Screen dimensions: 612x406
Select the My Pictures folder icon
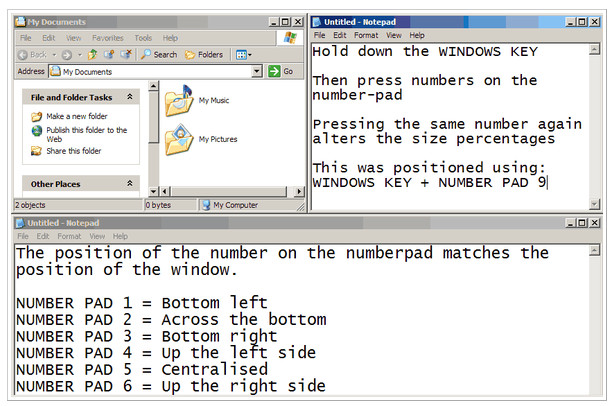pos(179,139)
